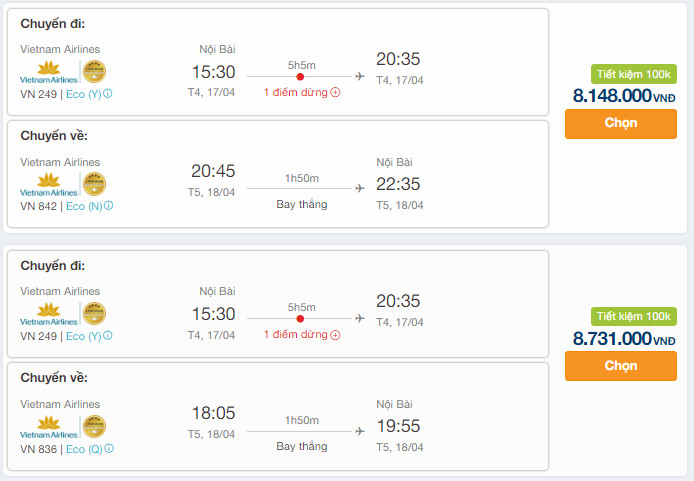Click 'Tiết kiệm 100k' badge above 8.731.000
Screen dimensions: 694x481
[634, 316]
